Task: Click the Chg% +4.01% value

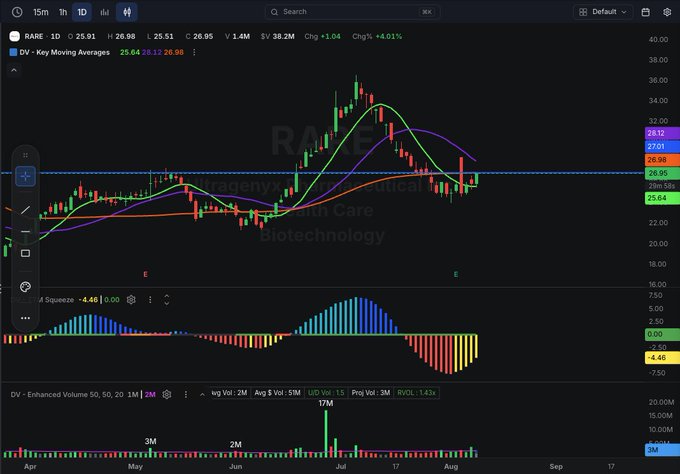Action: click(377, 36)
